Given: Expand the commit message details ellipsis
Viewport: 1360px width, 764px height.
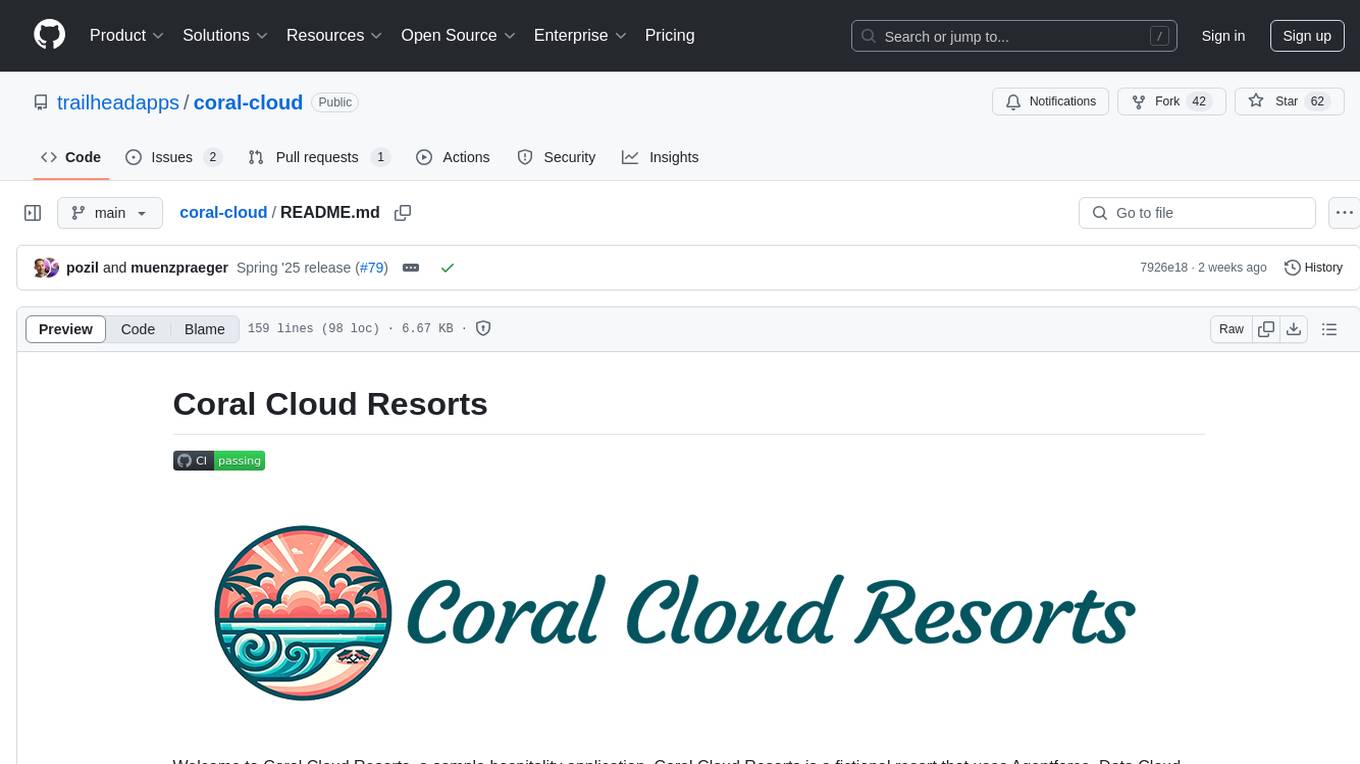Looking at the screenshot, I should tap(410, 268).
